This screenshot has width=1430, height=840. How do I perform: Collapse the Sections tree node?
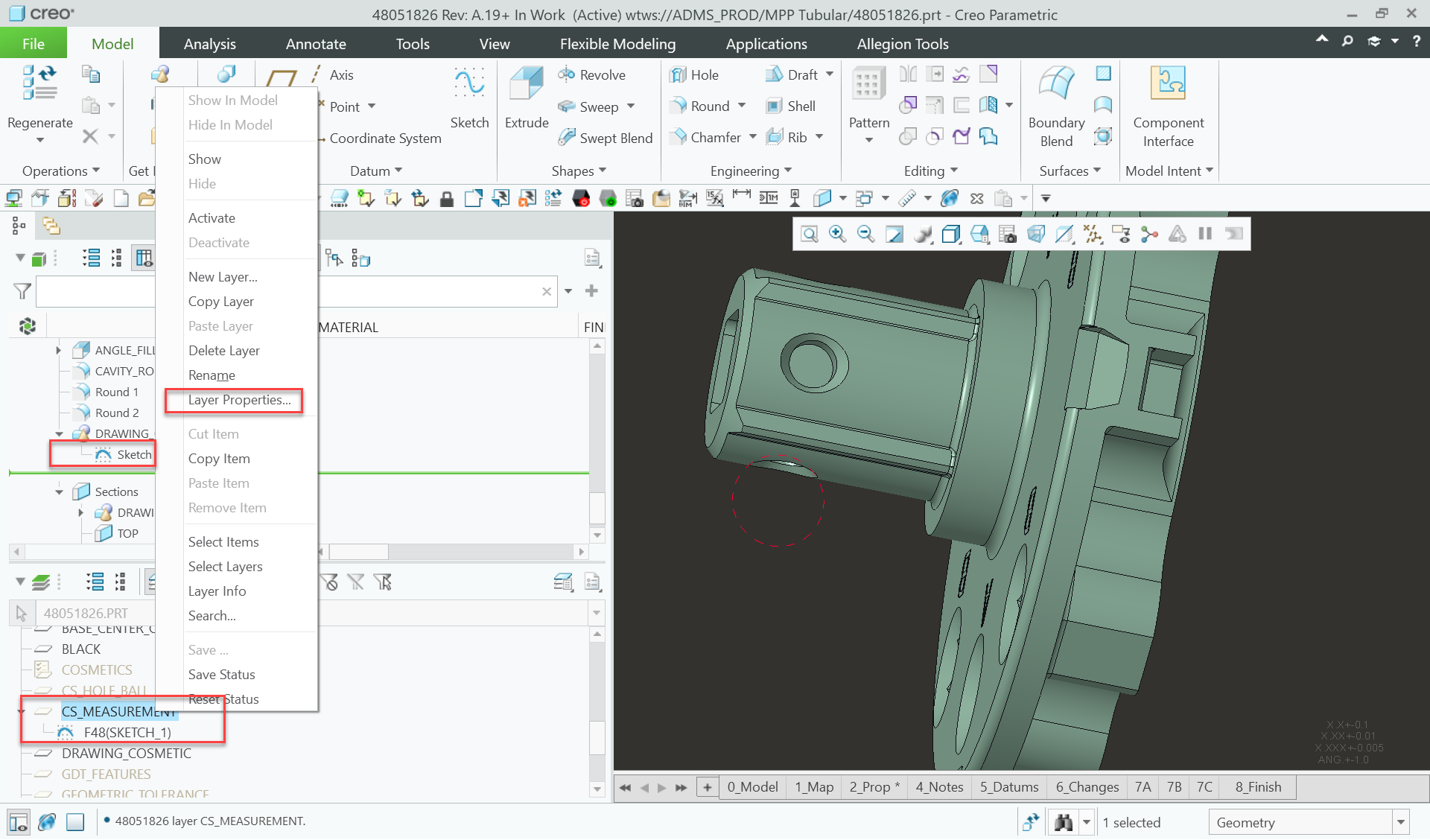(60, 491)
